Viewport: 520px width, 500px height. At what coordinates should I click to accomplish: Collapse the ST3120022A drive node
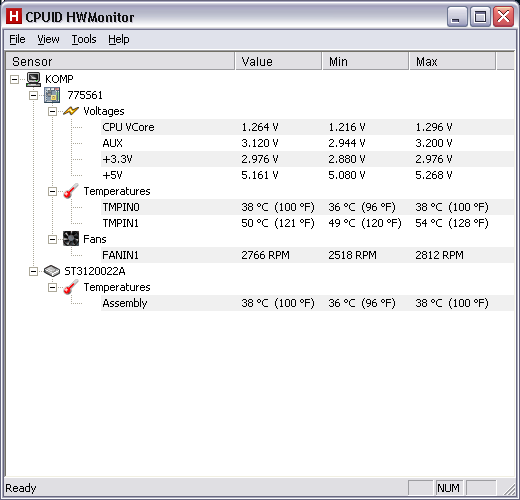click(x=33, y=271)
